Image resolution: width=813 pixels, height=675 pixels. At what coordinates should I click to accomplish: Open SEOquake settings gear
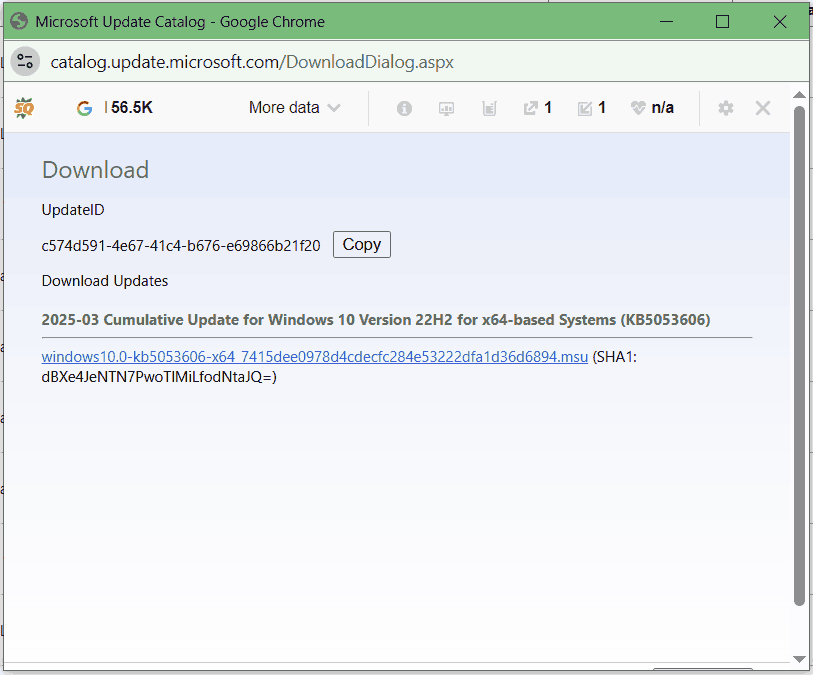click(726, 108)
